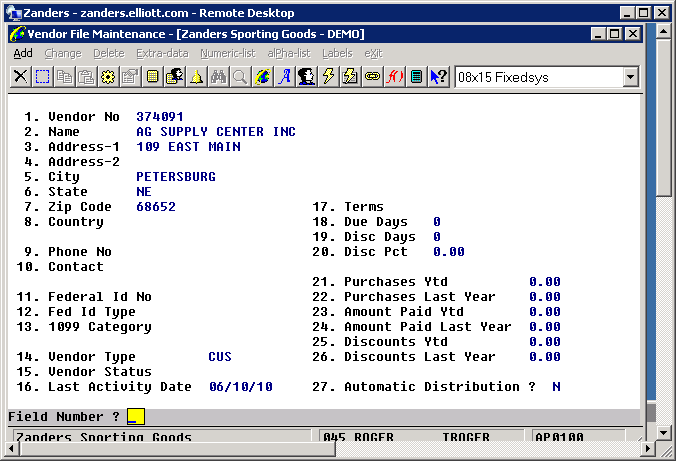The width and height of the screenshot is (676, 461).
Task: Click the yellow chain link icon
Action: click(x=372, y=77)
